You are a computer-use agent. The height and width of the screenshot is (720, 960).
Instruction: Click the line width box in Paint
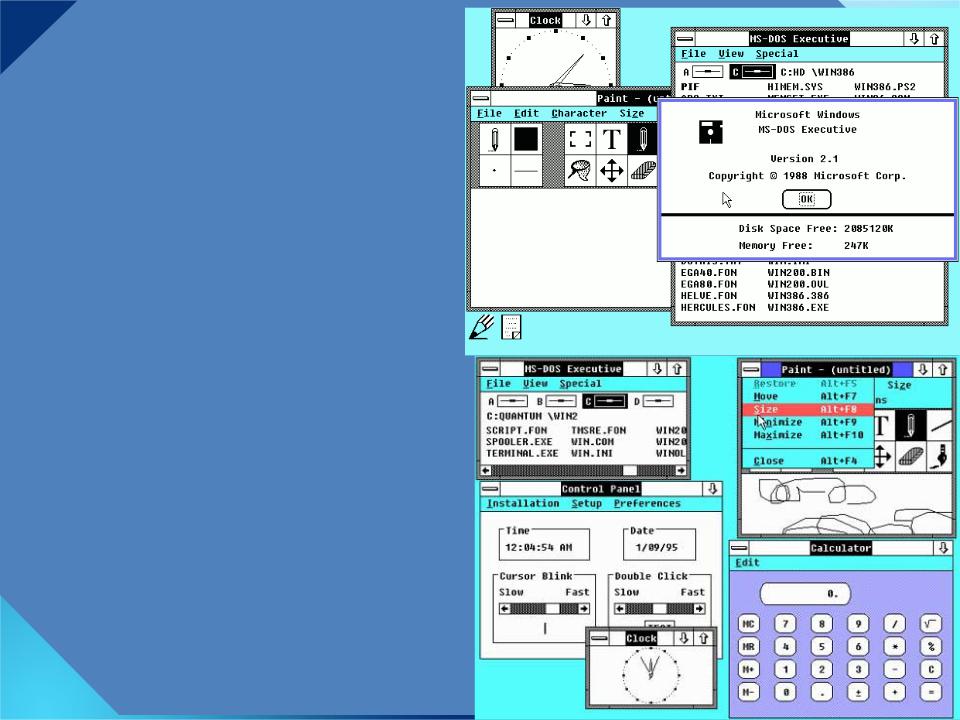[x=527, y=170]
